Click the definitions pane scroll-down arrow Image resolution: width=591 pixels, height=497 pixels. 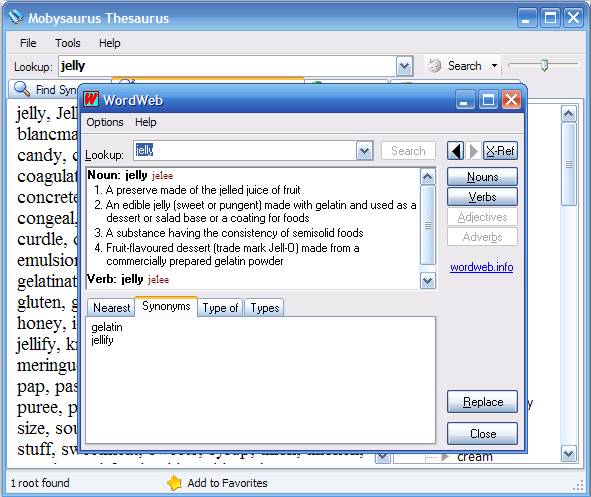point(427,281)
